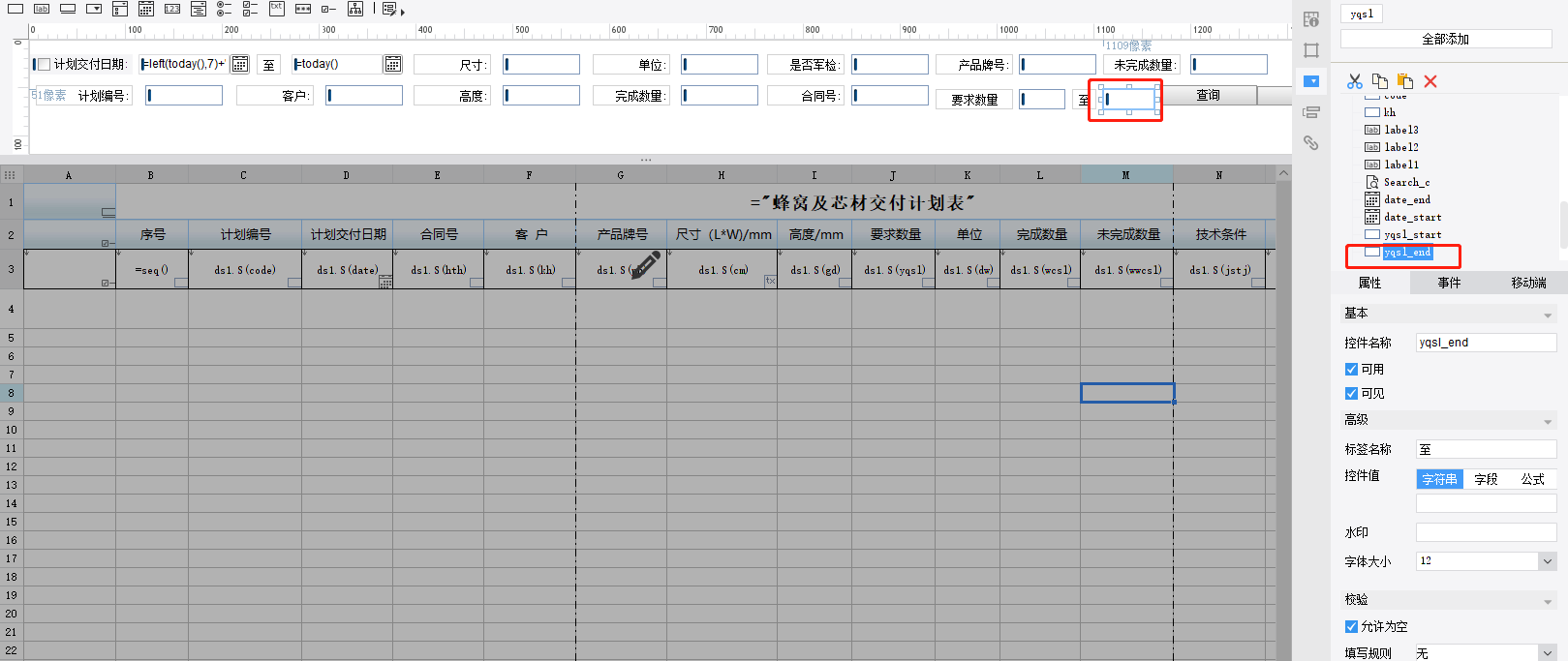The width and height of the screenshot is (1568, 661).
Task: Click the 查询 button
Action: point(1208,95)
